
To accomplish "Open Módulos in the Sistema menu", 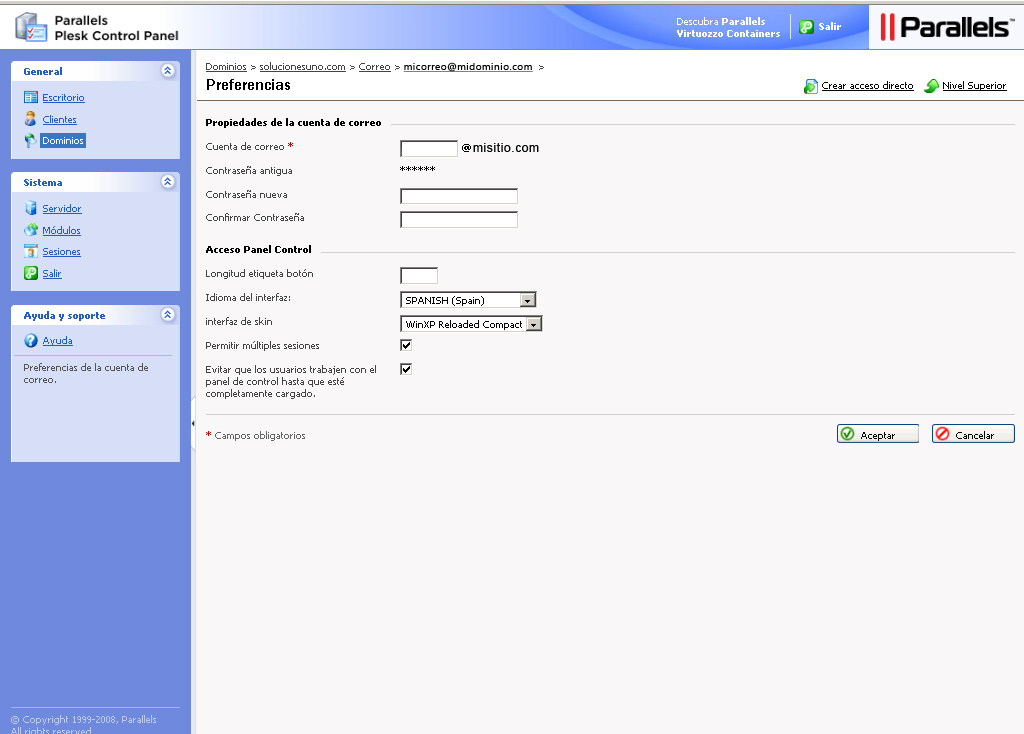I will click(61, 231).
